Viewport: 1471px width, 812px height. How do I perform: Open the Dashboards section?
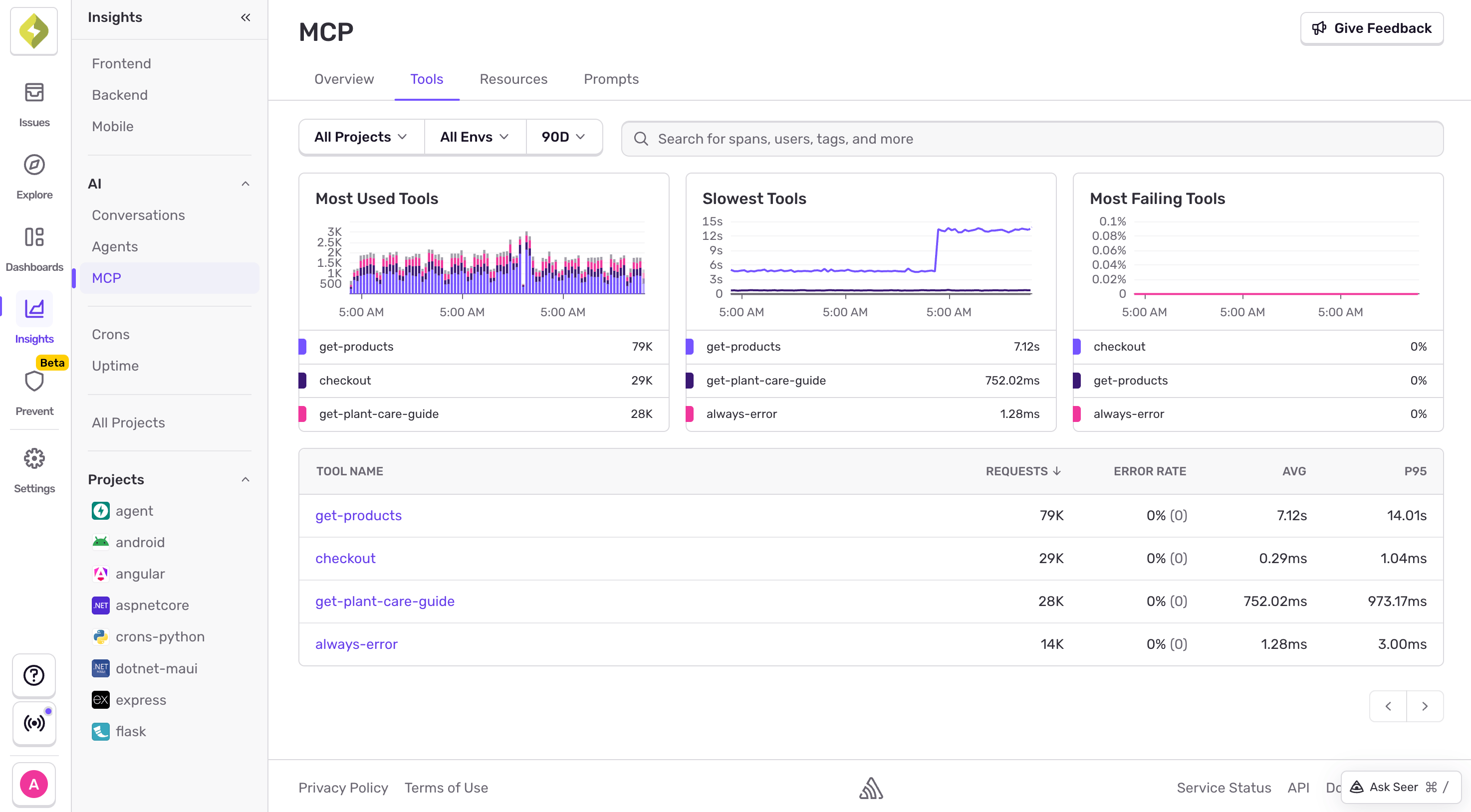click(34, 246)
